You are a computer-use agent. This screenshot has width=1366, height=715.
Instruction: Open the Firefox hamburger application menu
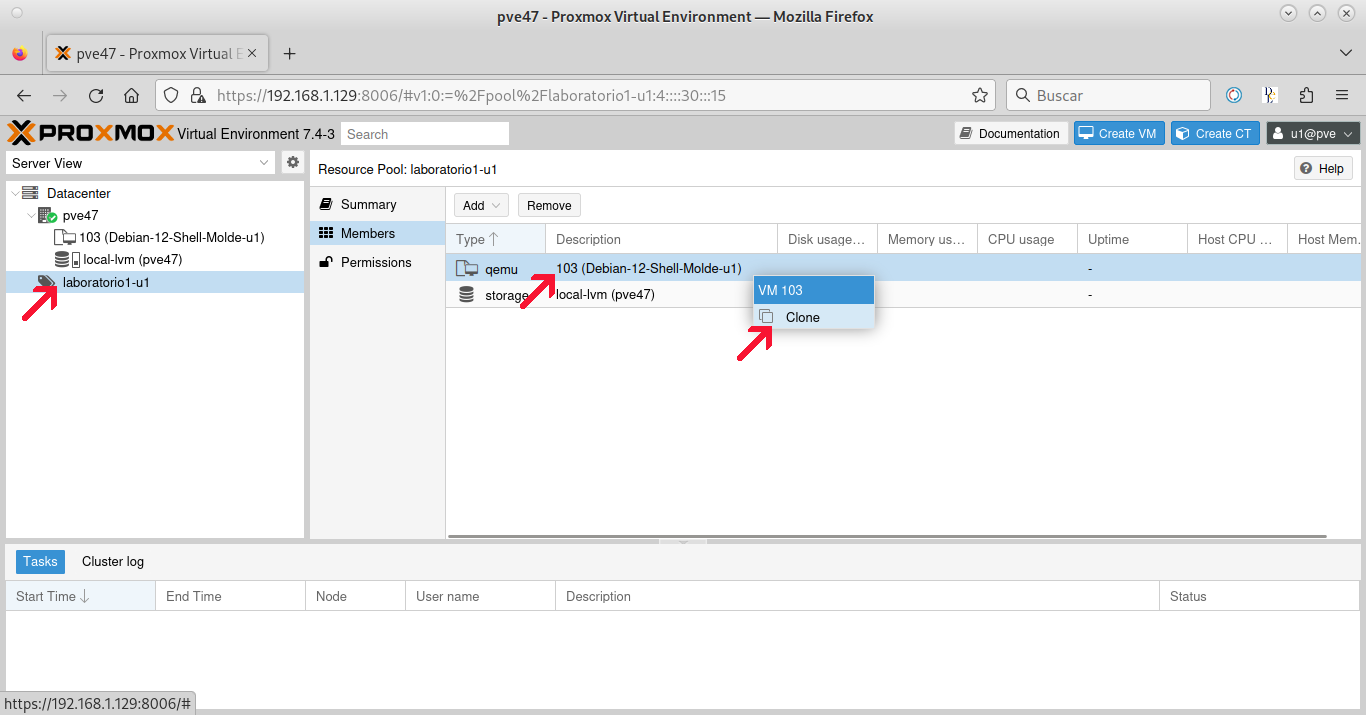(1342, 96)
